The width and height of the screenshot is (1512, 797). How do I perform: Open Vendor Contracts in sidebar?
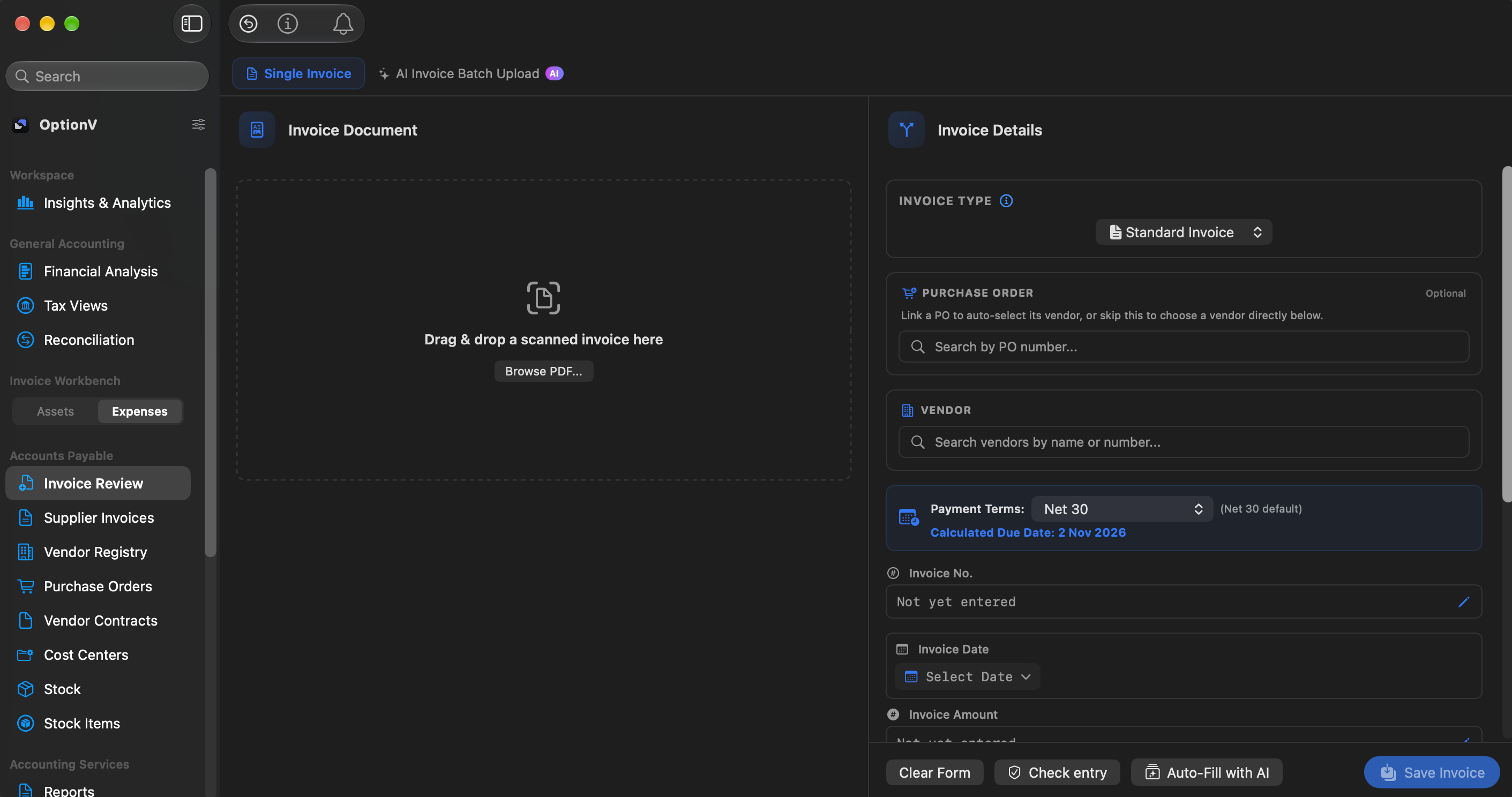click(98, 621)
